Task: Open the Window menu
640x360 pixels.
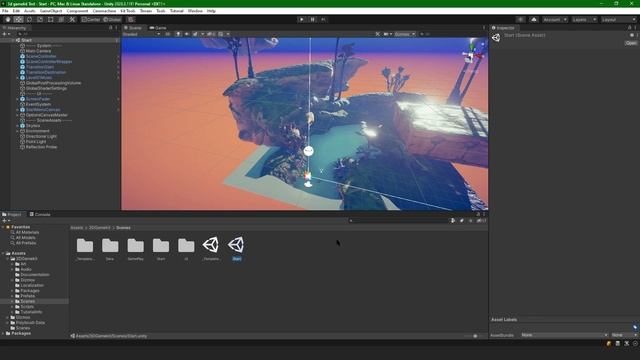Action: 195,11
